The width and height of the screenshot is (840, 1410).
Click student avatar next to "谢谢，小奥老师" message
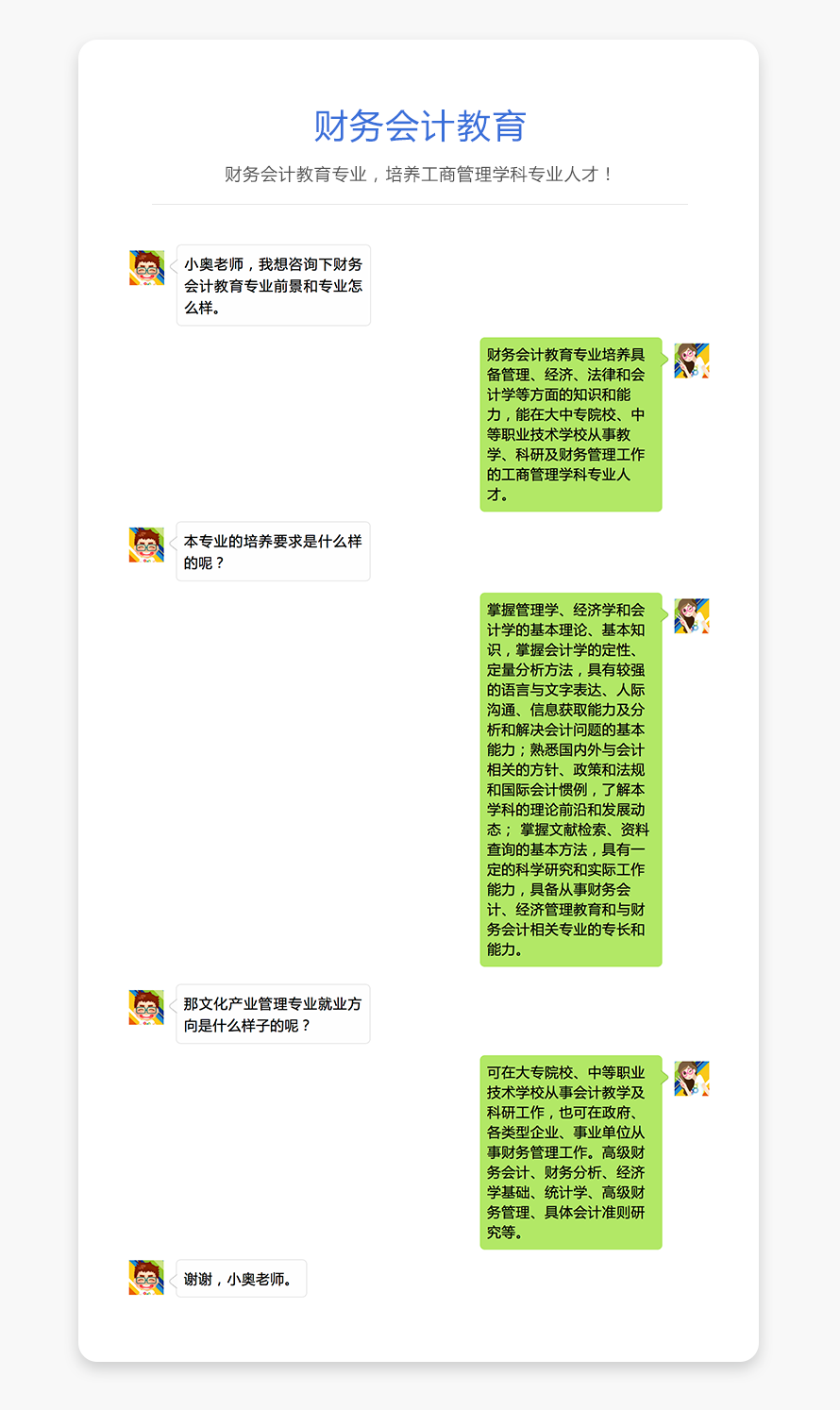pyautogui.click(x=146, y=1278)
